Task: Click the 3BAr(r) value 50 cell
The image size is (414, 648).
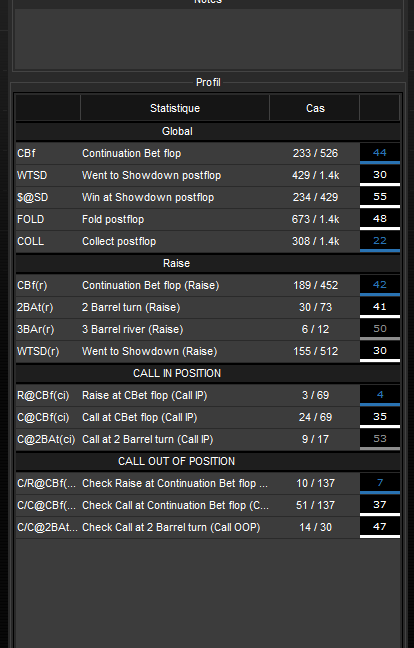Action: pyautogui.click(x=380, y=329)
